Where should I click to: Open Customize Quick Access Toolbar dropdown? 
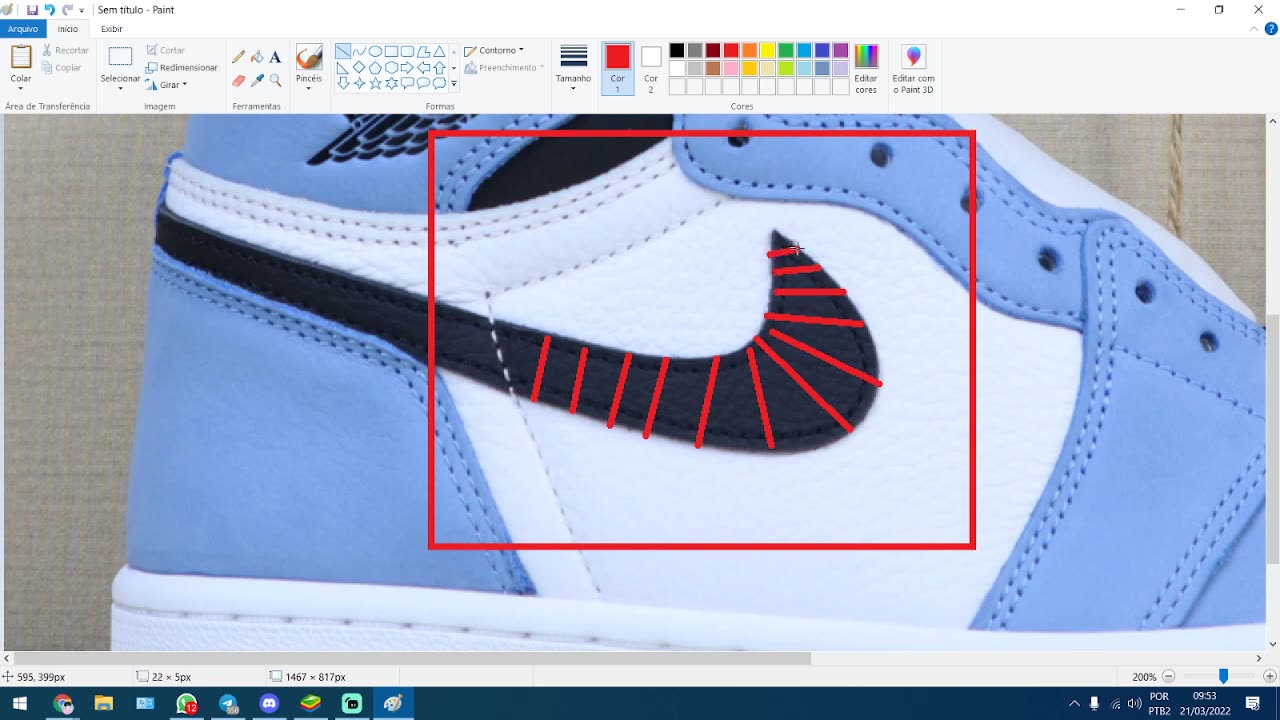coord(81,10)
